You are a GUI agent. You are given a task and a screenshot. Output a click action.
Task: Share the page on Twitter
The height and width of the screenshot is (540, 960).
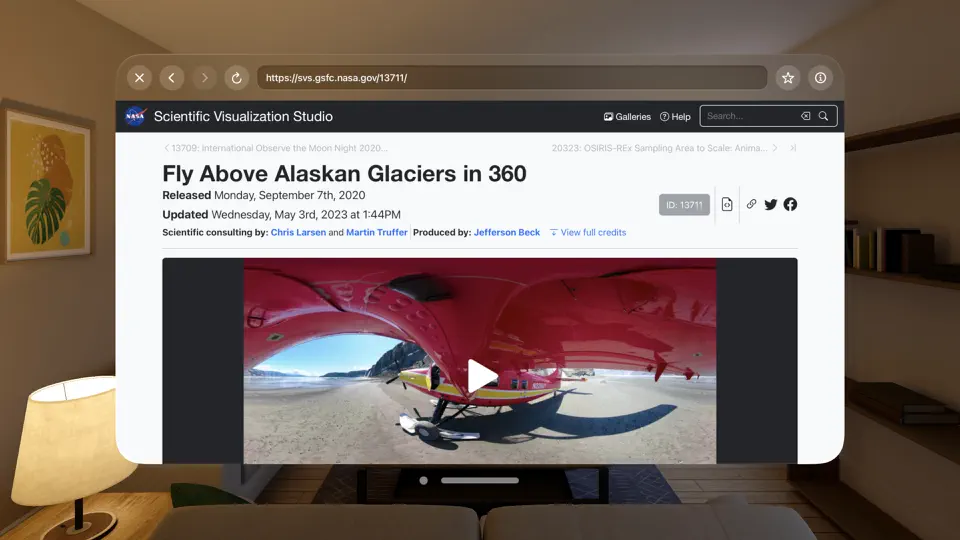[771, 204]
